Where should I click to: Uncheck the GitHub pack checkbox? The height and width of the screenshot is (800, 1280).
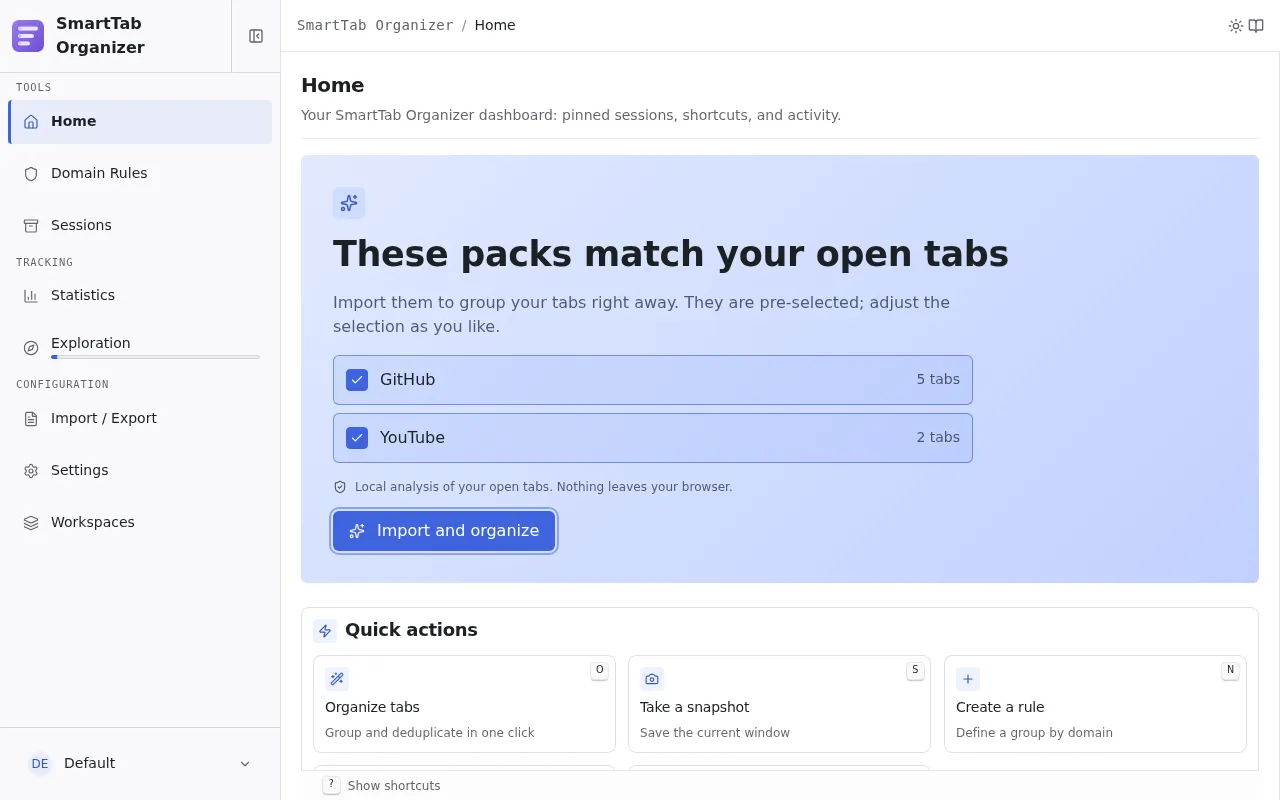(x=357, y=380)
